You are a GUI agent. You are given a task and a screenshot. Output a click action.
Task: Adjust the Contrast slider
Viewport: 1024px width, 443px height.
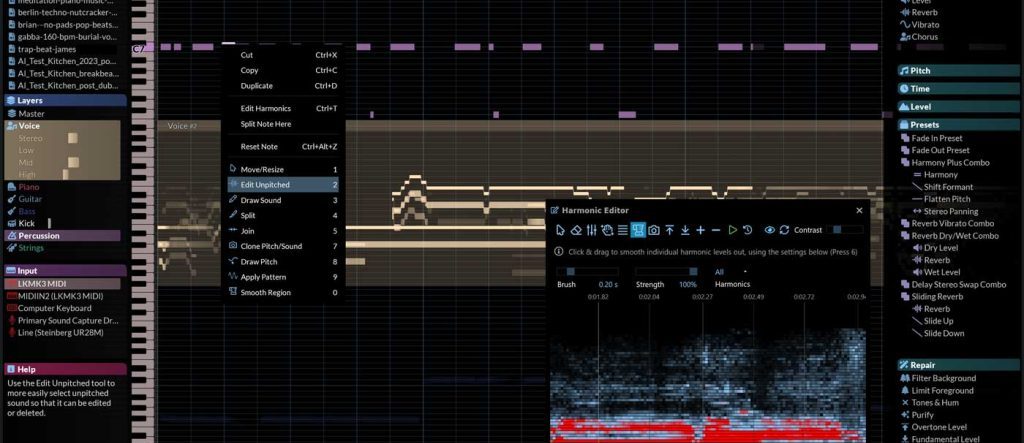(844, 230)
